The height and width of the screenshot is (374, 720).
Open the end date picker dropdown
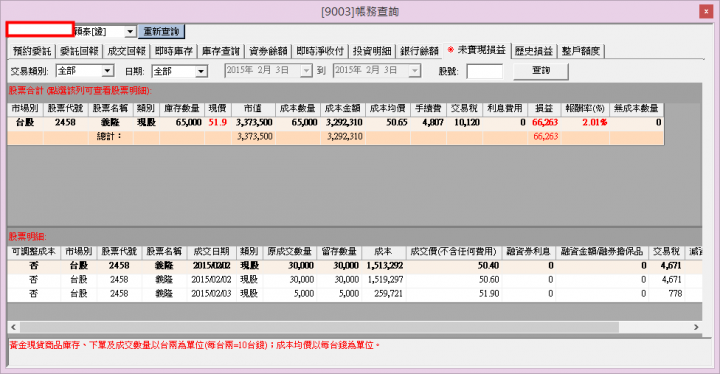pyautogui.click(x=415, y=71)
